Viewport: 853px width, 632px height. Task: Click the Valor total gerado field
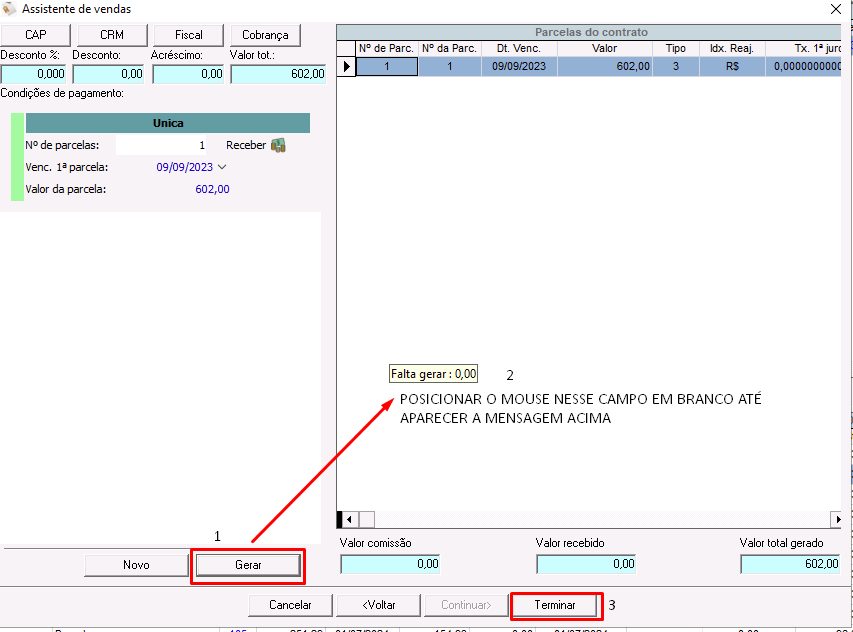790,564
